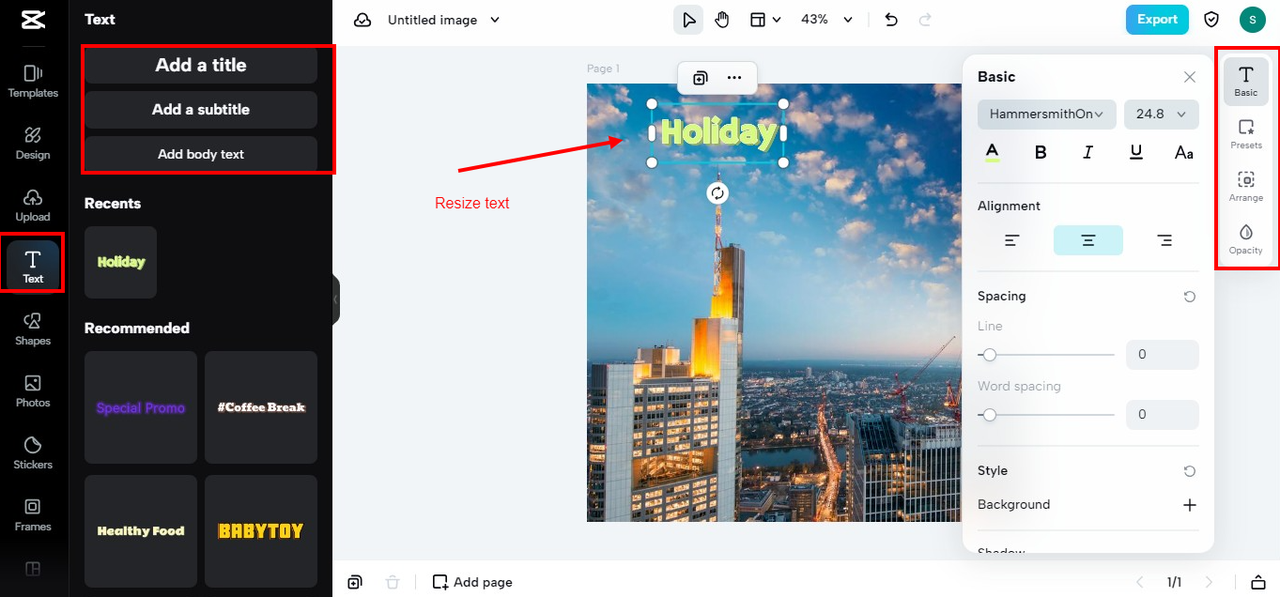Open the canvas layout dropdown
This screenshot has width=1280, height=597.
(x=765, y=20)
